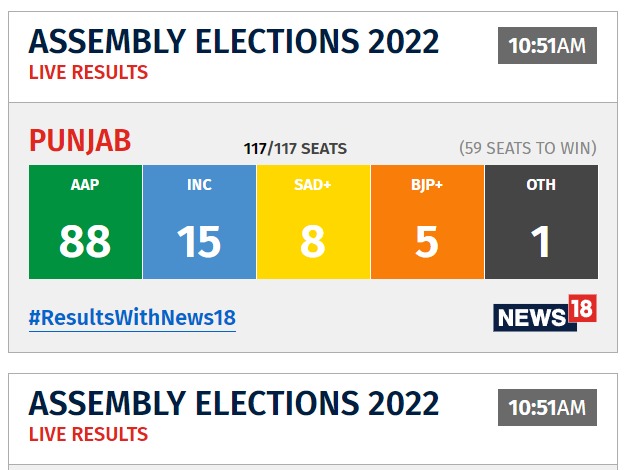Select the yellow SAD+ 8 seats tile
626x470 pixels.
313,222
